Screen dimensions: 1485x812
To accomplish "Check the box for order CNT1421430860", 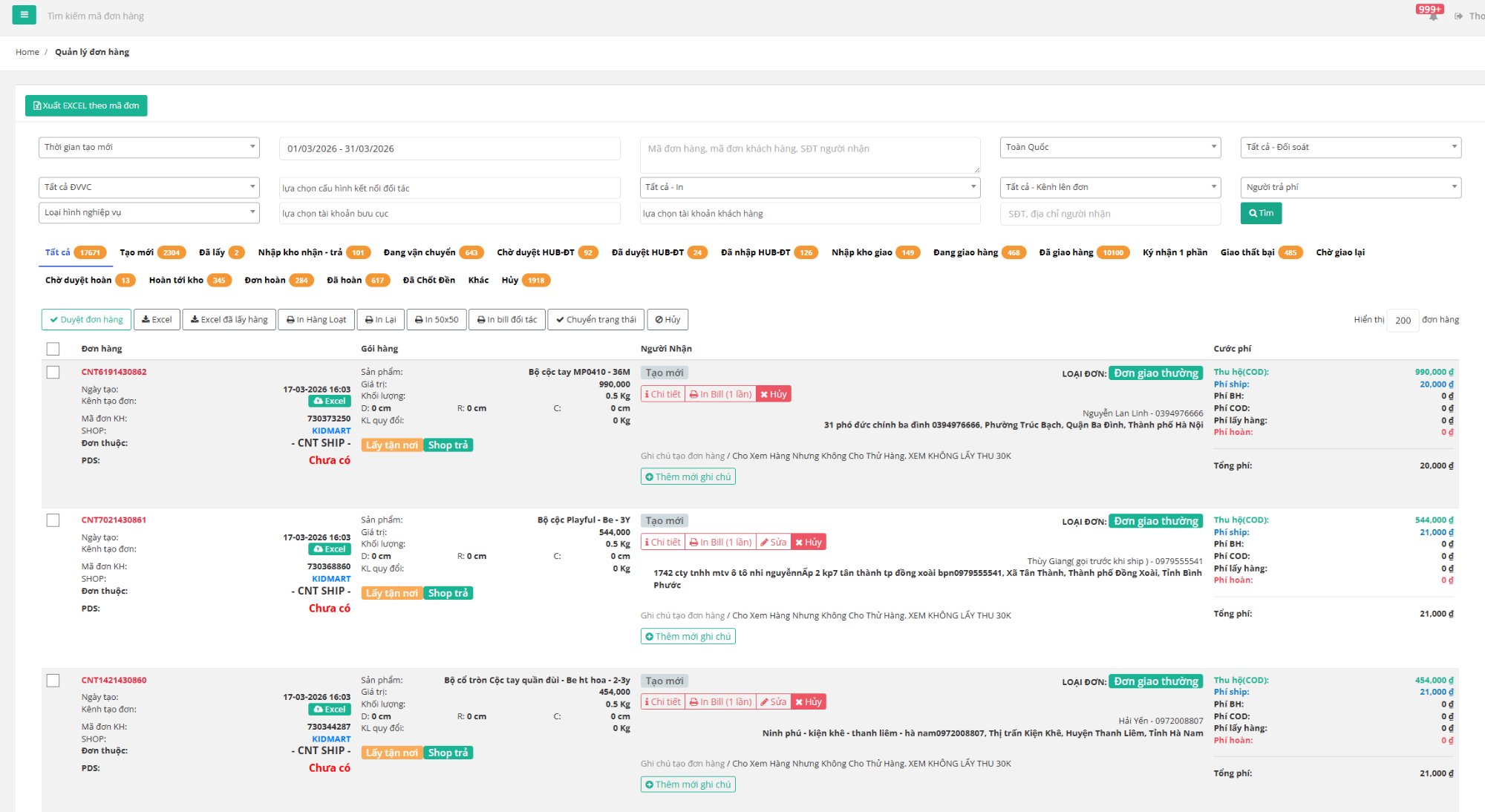I will [x=53, y=681].
